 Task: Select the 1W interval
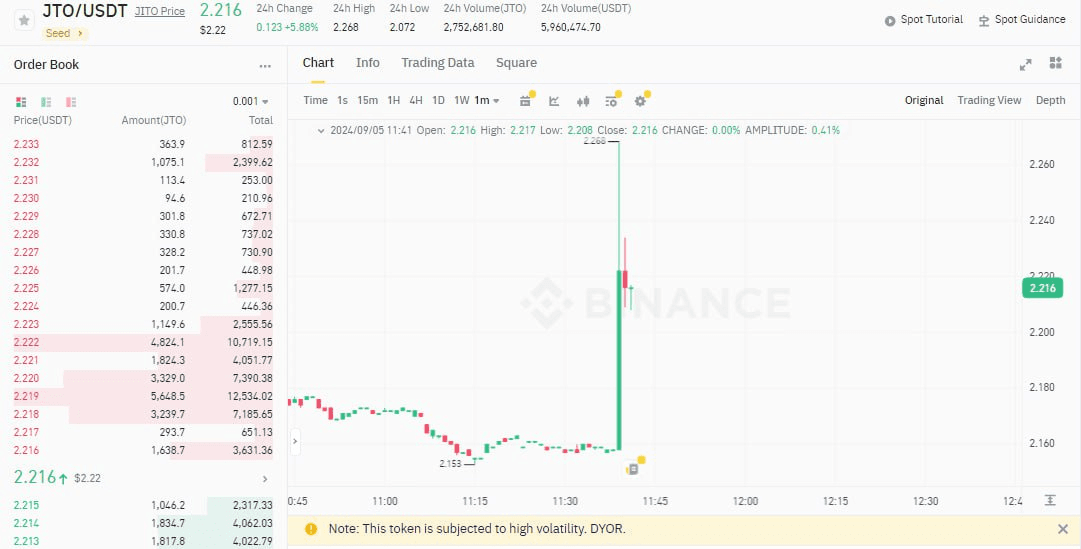461,101
